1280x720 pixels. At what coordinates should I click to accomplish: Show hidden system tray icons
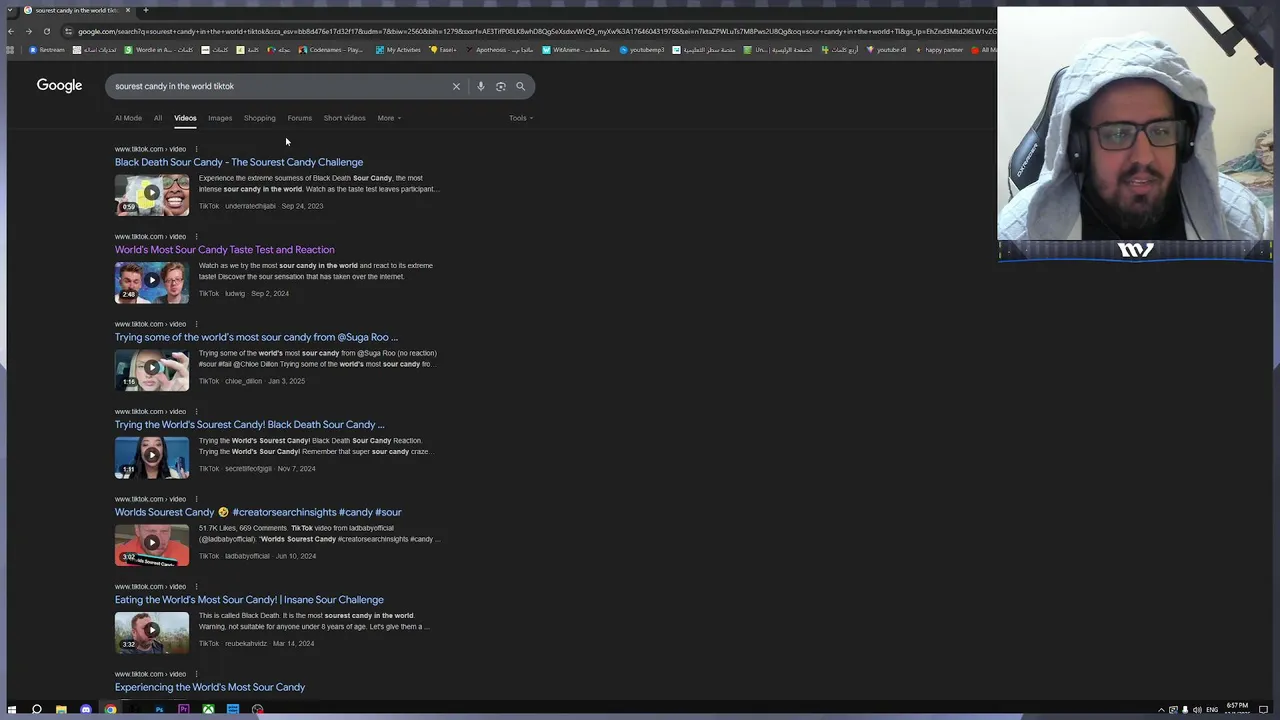(x=1161, y=710)
